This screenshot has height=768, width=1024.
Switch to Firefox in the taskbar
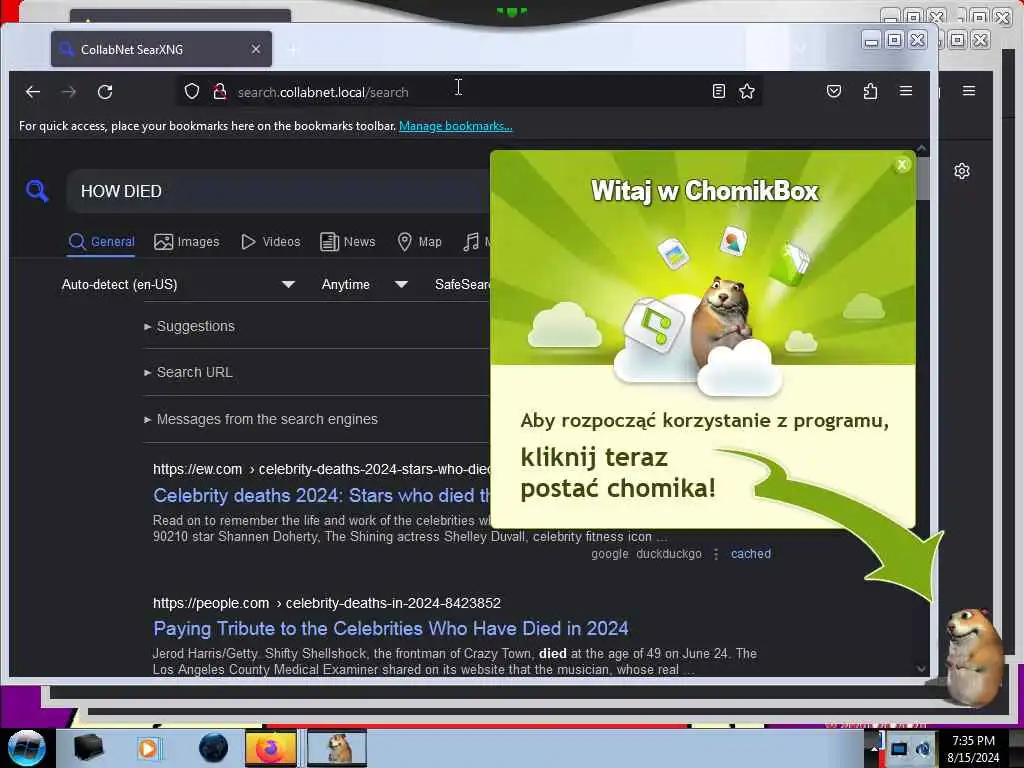point(271,748)
